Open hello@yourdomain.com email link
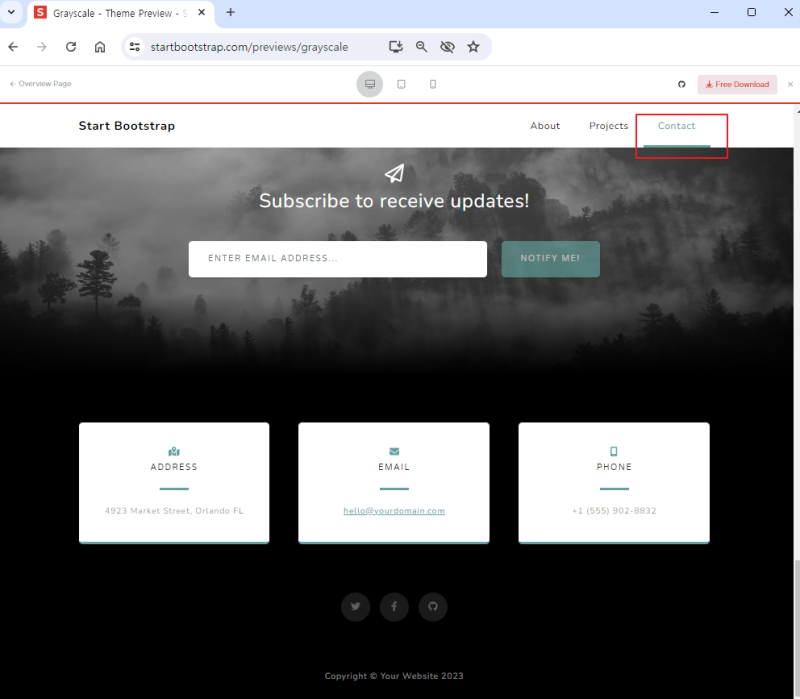The width and height of the screenshot is (800, 699). coord(394,511)
